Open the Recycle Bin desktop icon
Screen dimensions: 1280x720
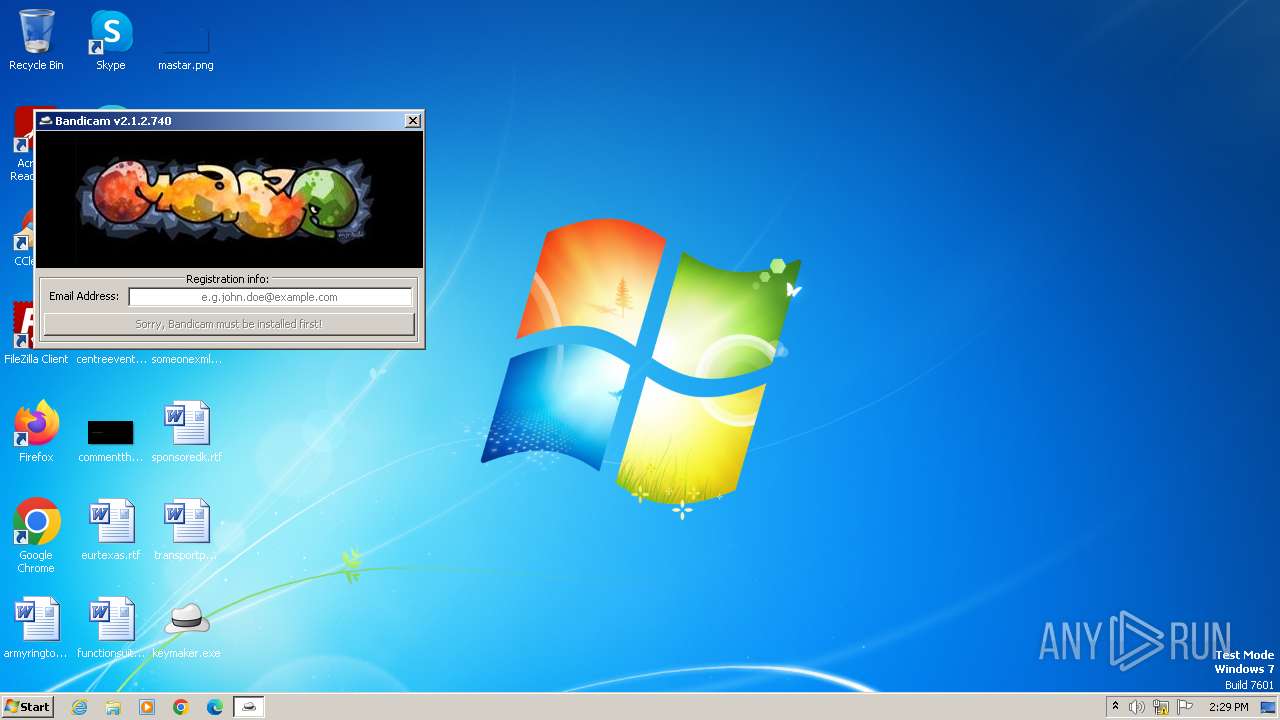tap(36, 40)
